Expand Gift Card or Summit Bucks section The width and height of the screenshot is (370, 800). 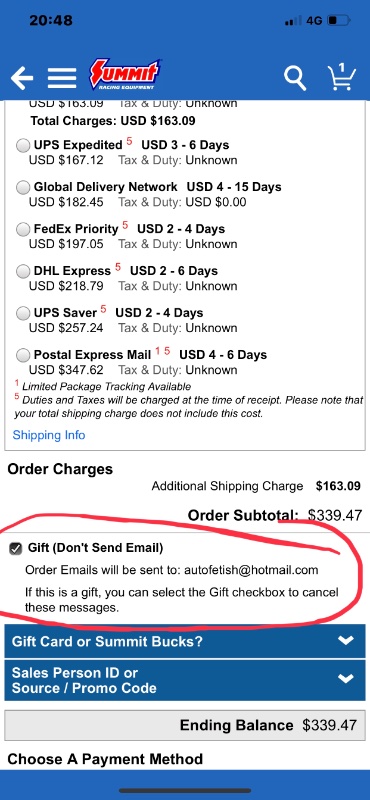coord(185,641)
